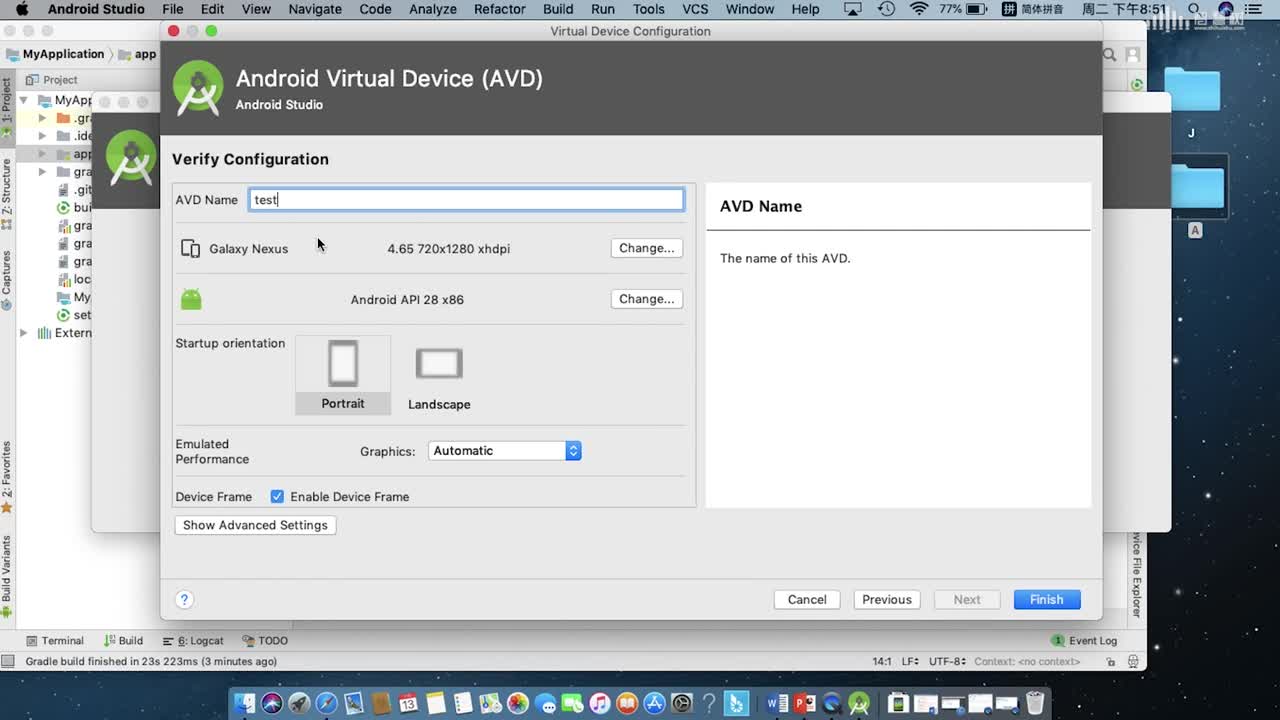Viewport: 1280px width, 720px height.
Task: Click the lock icon in status bar
Action: pyautogui.click(x=1111, y=662)
